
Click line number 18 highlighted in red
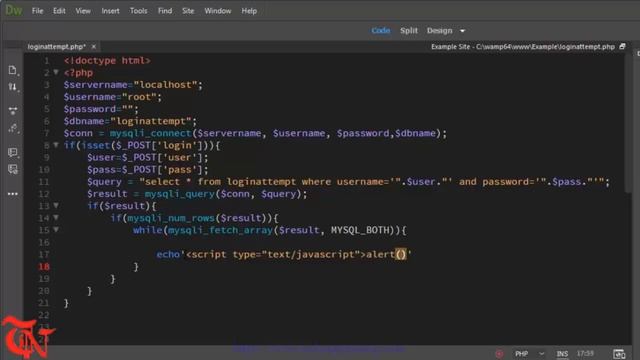[x=44, y=267]
